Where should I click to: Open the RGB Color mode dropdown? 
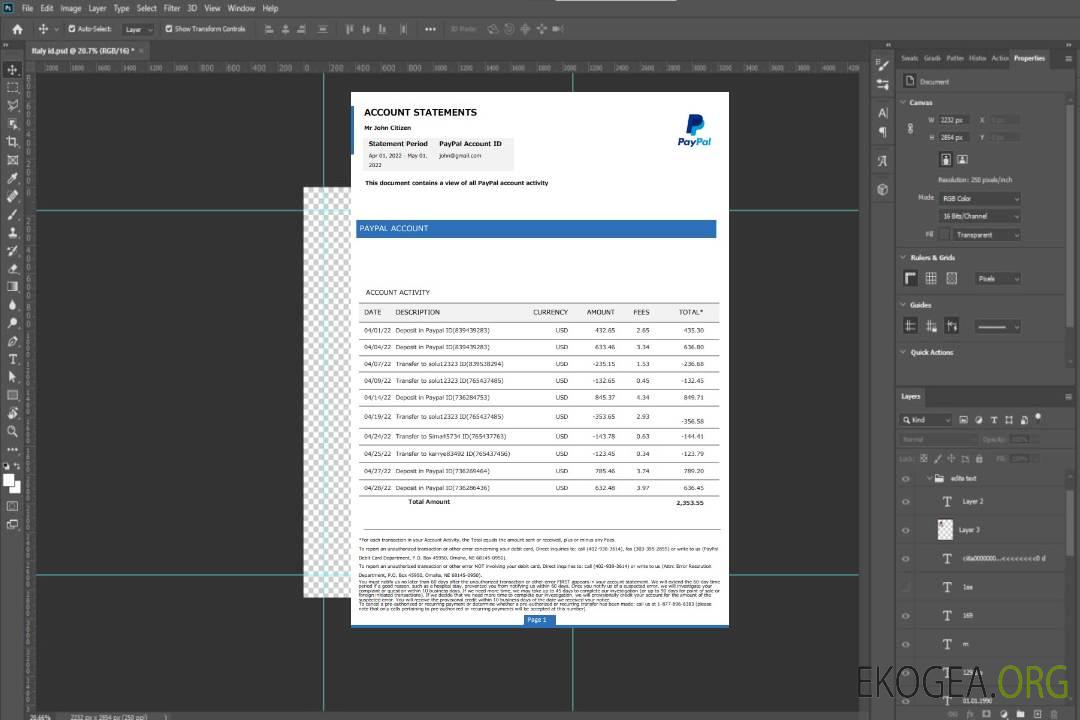coord(979,198)
